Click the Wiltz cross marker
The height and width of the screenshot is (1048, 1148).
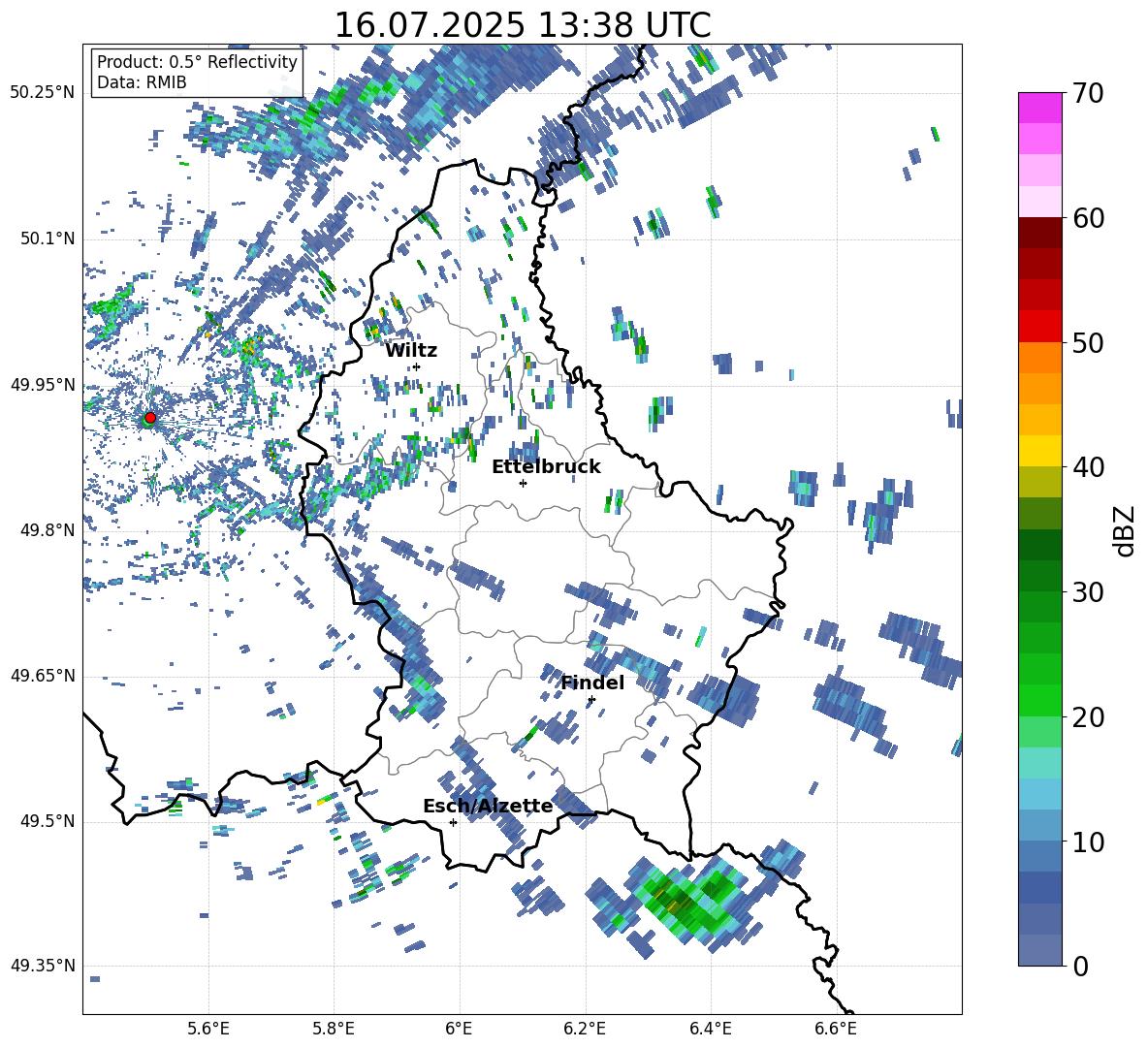click(x=417, y=367)
